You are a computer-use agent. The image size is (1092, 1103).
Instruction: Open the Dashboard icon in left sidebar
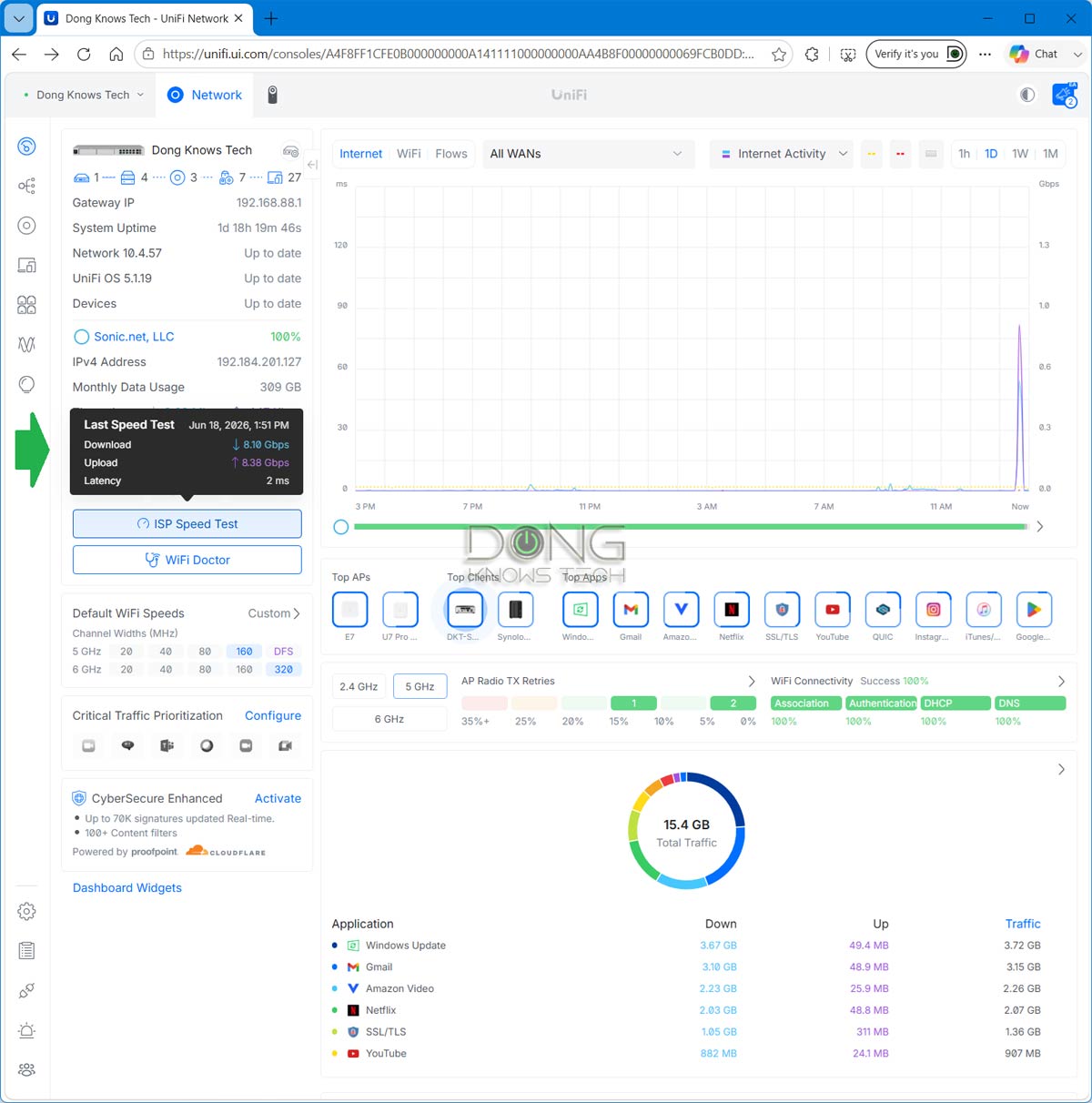27,147
